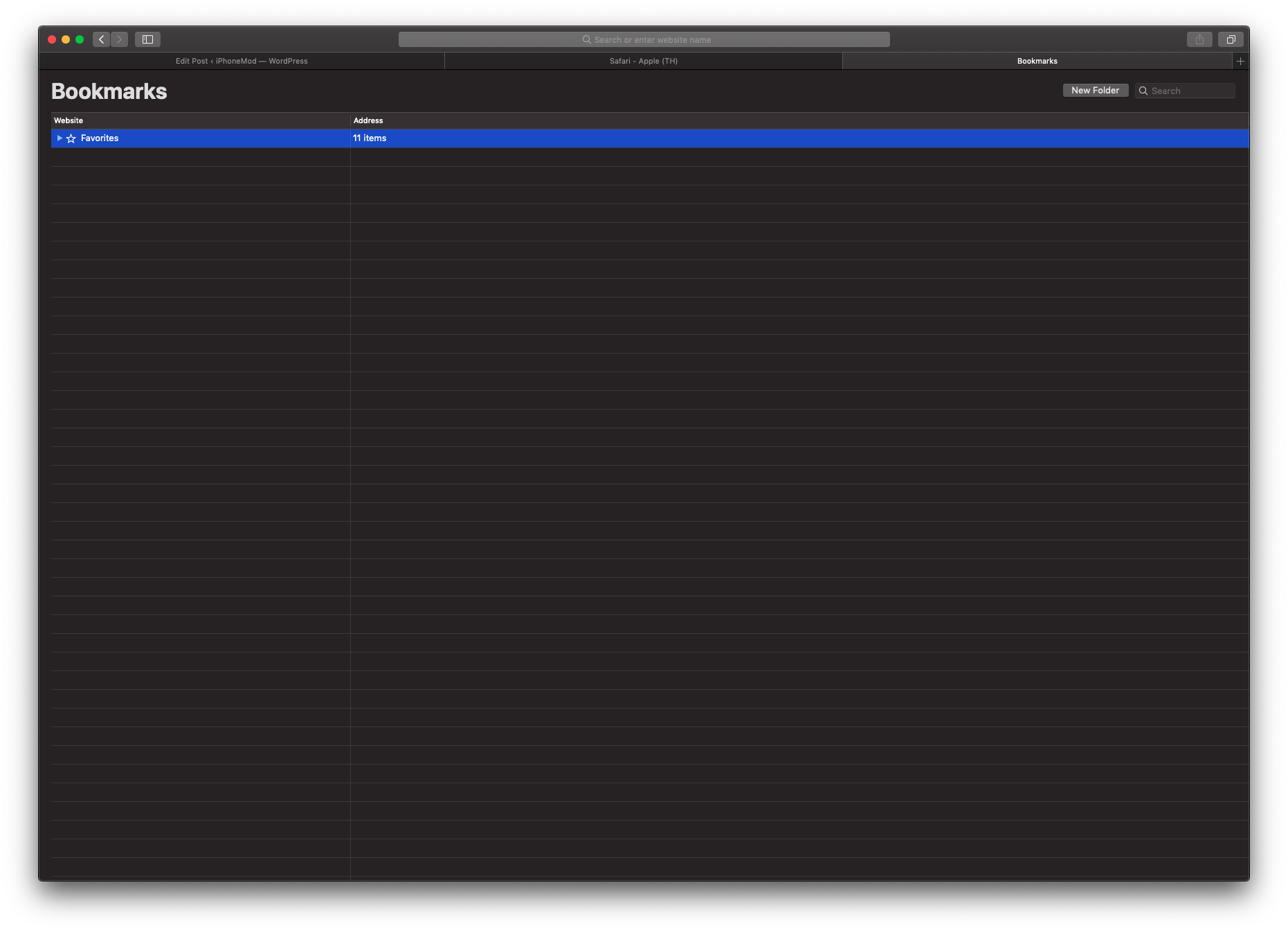The height and width of the screenshot is (932, 1288).
Task: Open the sidebar using the sidebar icon
Action: point(147,39)
